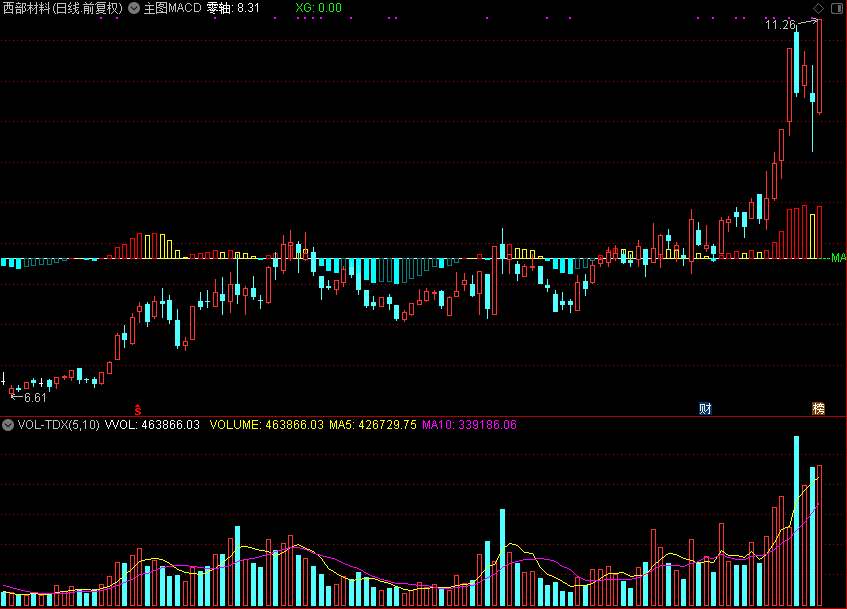The height and width of the screenshot is (609, 847).
Task: Click the VVOL: 463866.03 value
Action: coord(152,425)
